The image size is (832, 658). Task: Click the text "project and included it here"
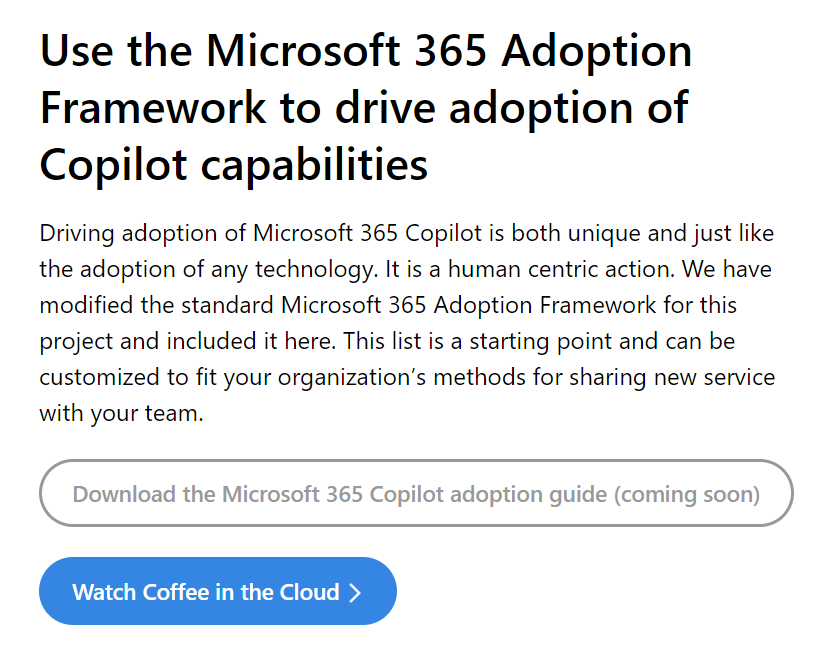[x=188, y=341]
